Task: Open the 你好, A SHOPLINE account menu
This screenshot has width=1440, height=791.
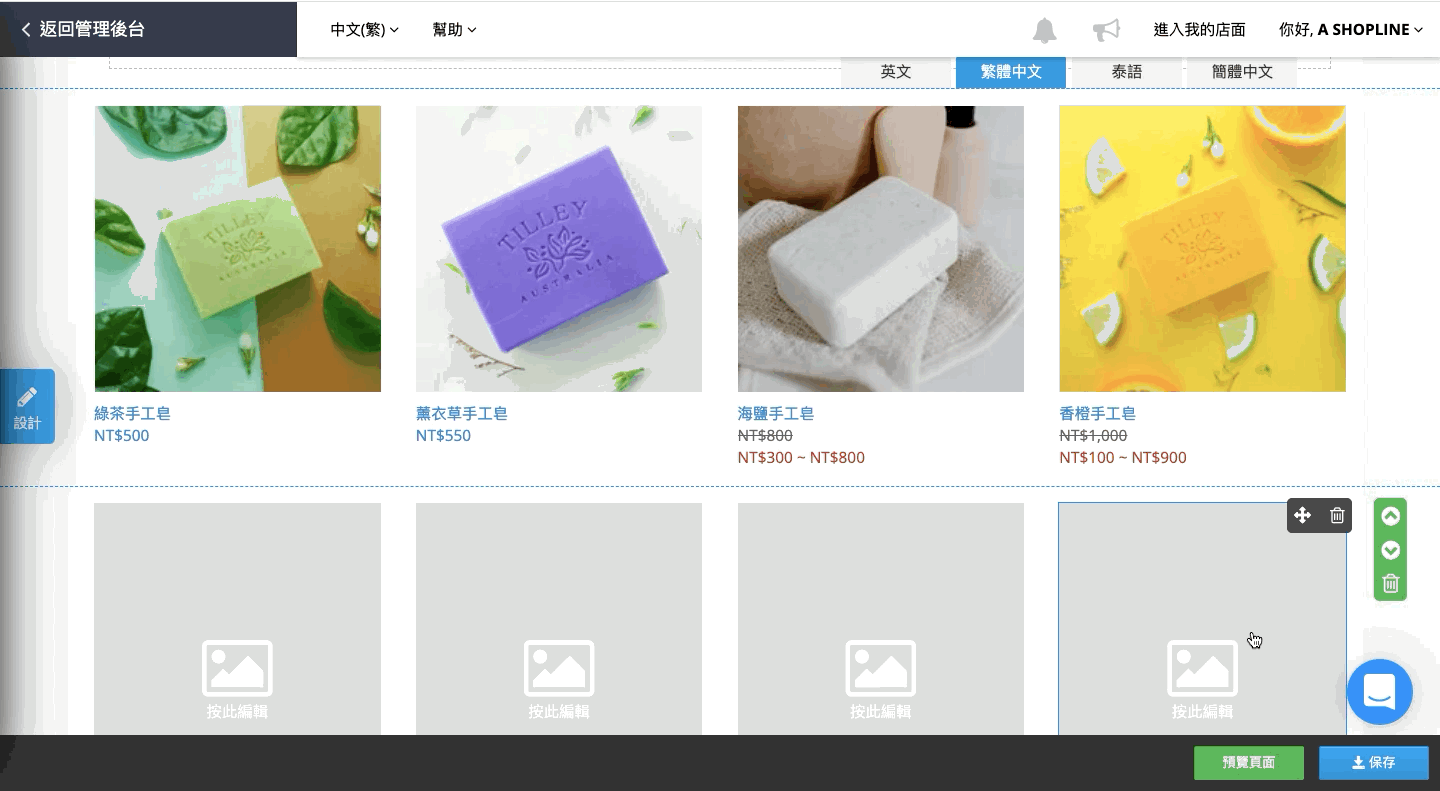Action: point(1351,29)
